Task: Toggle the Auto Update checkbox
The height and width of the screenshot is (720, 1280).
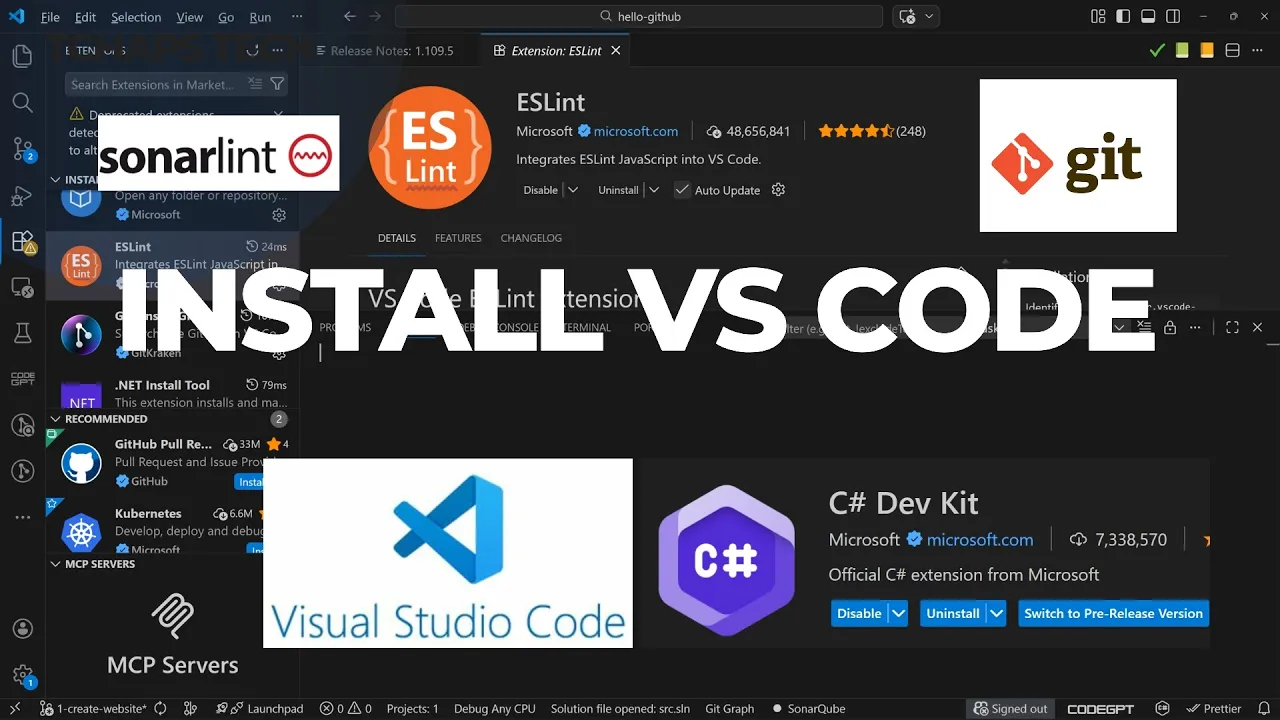Action: point(682,190)
